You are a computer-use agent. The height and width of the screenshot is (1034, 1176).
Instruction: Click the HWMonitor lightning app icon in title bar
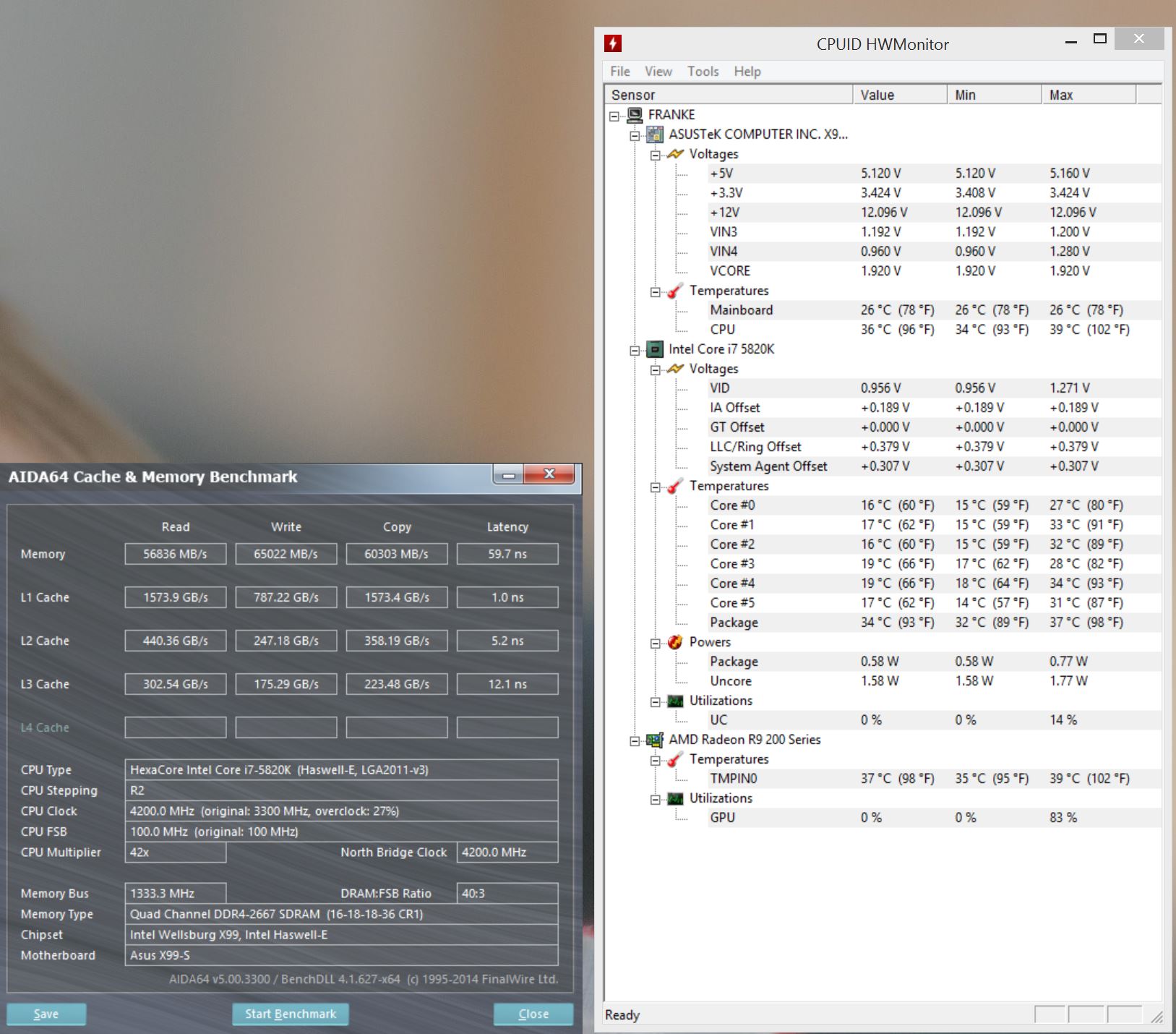tap(612, 43)
